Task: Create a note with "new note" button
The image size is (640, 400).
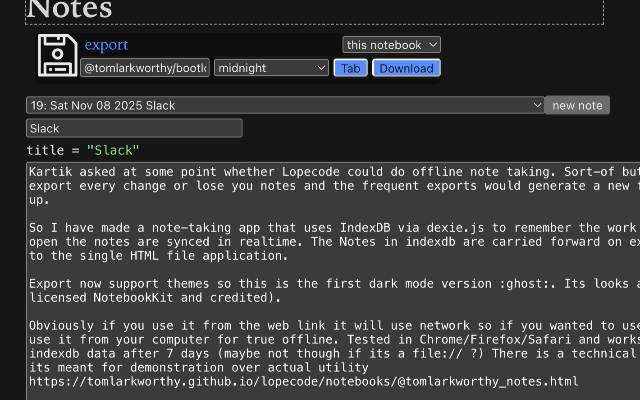Action: coord(577,105)
